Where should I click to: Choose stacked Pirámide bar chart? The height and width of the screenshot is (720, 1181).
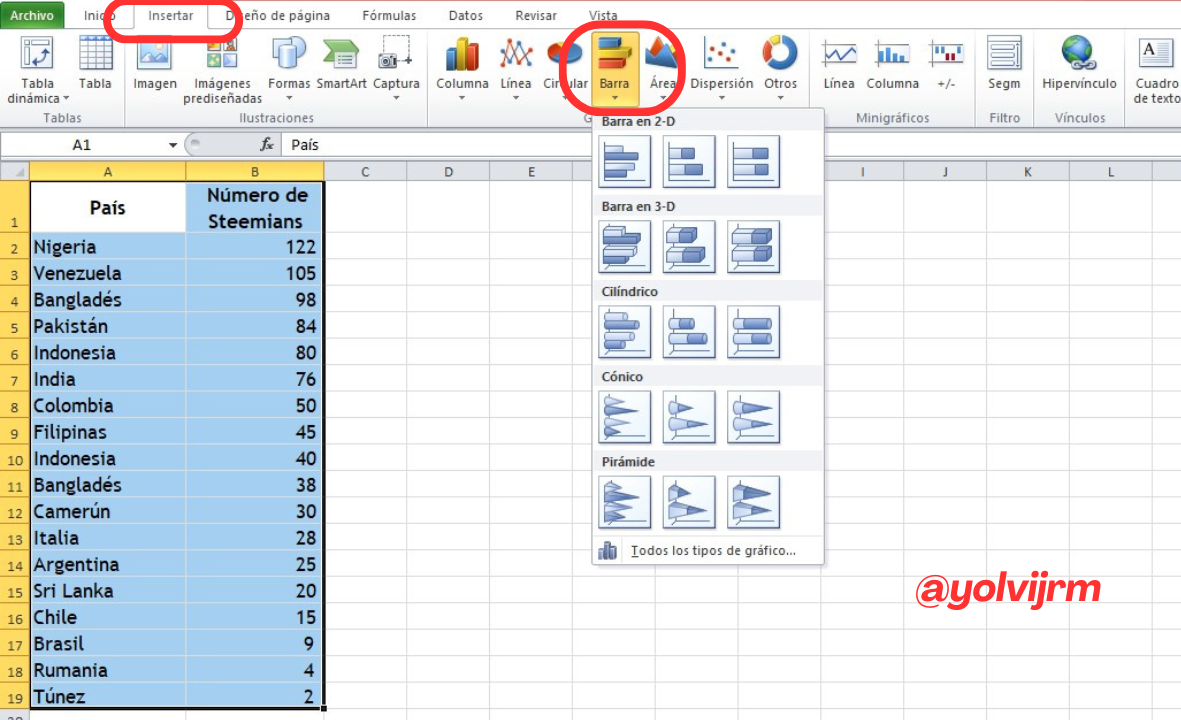(688, 502)
